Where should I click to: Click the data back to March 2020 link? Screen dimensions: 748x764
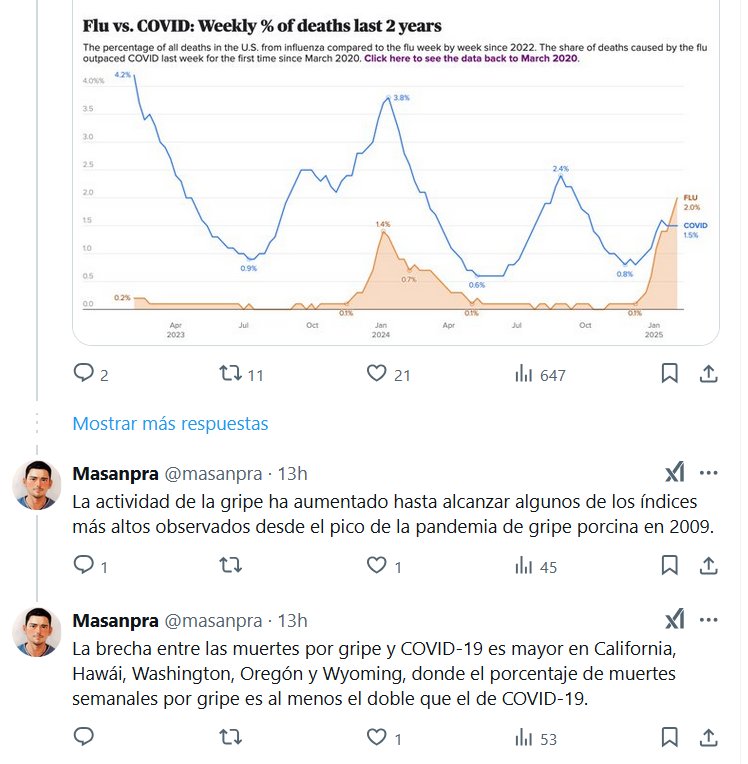470,60
